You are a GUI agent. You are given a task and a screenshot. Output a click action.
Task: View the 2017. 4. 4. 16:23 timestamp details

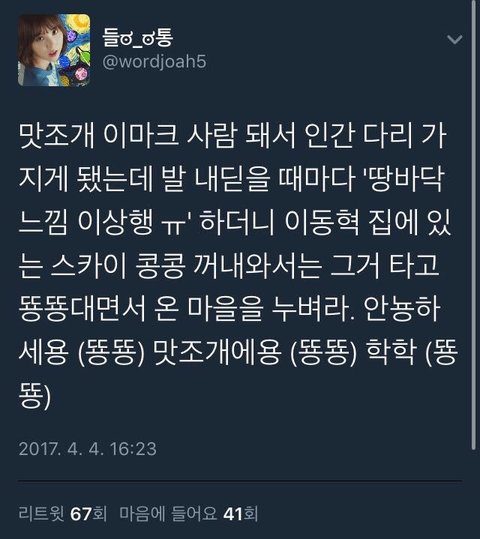tap(88, 449)
